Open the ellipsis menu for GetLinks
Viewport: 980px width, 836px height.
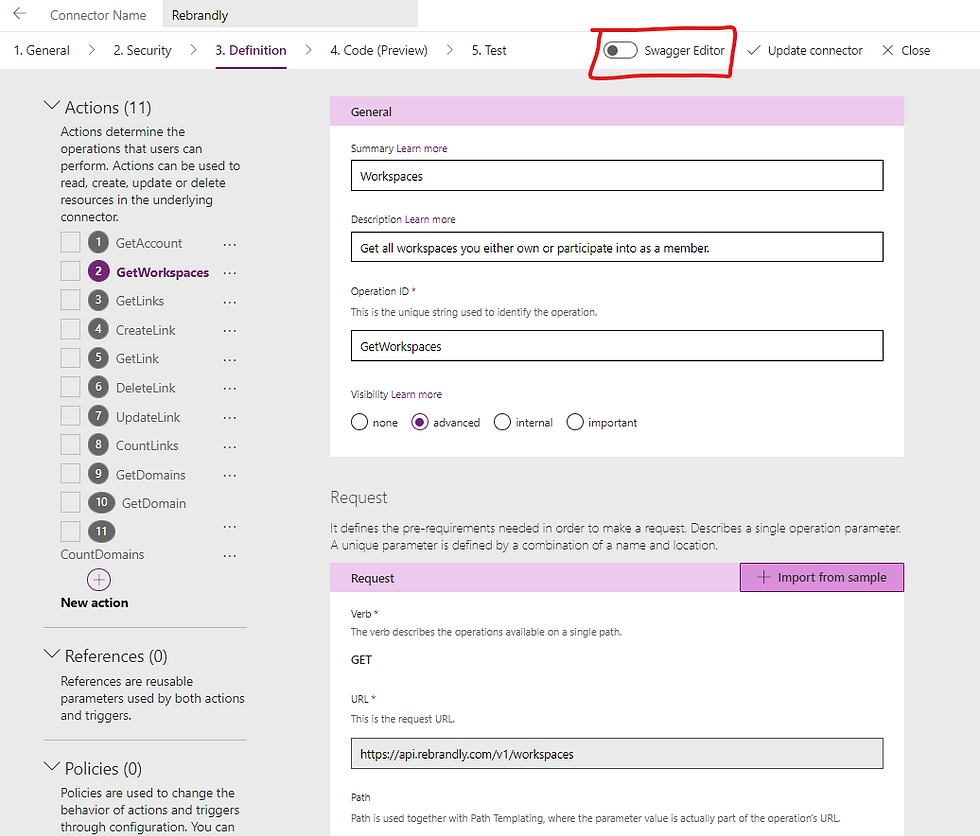[230, 302]
